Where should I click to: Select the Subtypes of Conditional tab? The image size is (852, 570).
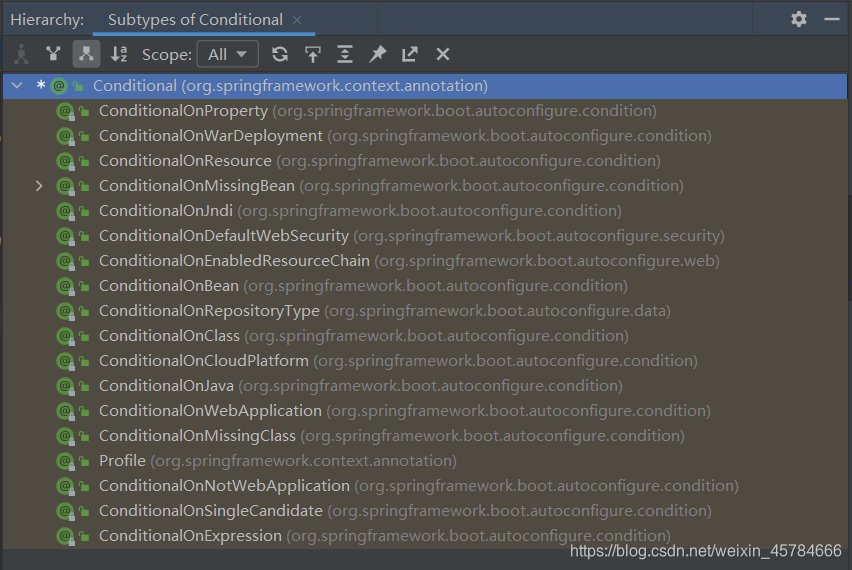tap(196, 20)
